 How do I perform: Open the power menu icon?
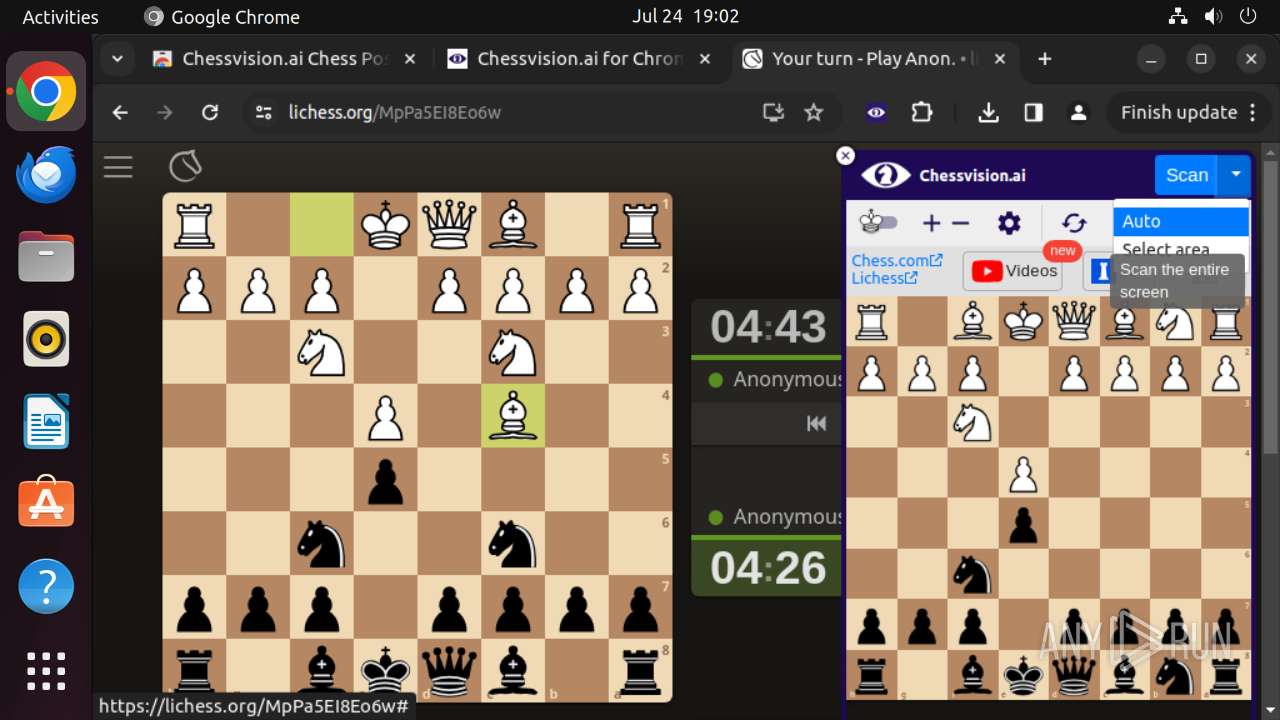click(1248, 16)
